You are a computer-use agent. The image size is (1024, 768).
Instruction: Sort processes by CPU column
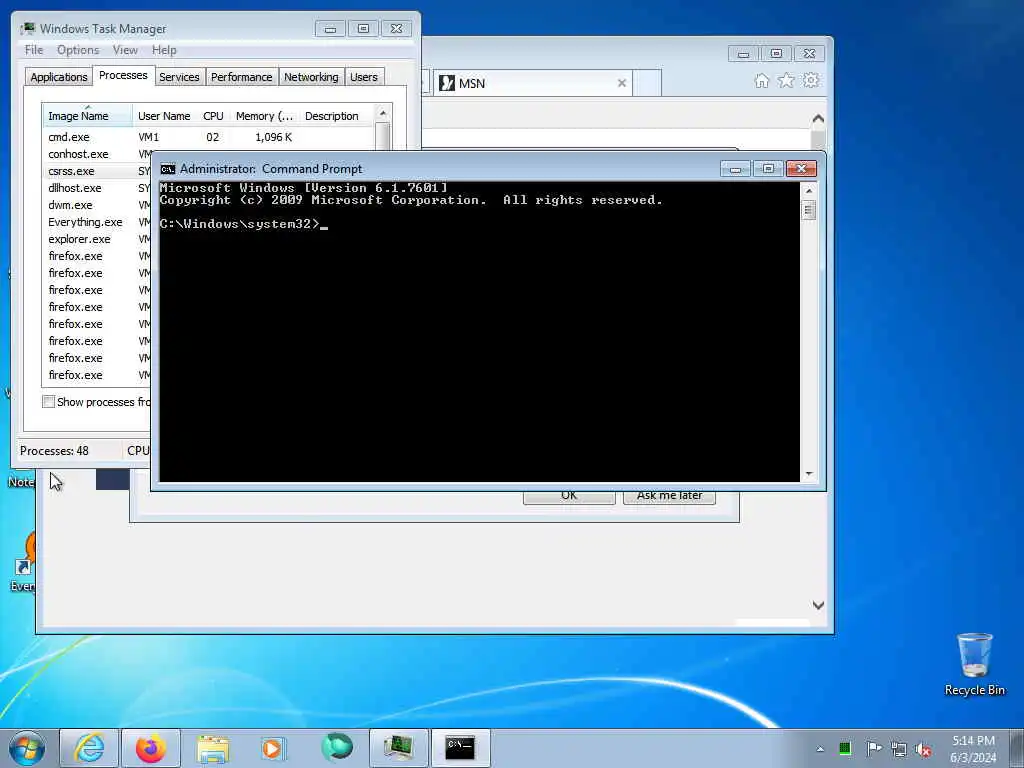(x=213, y=116)
